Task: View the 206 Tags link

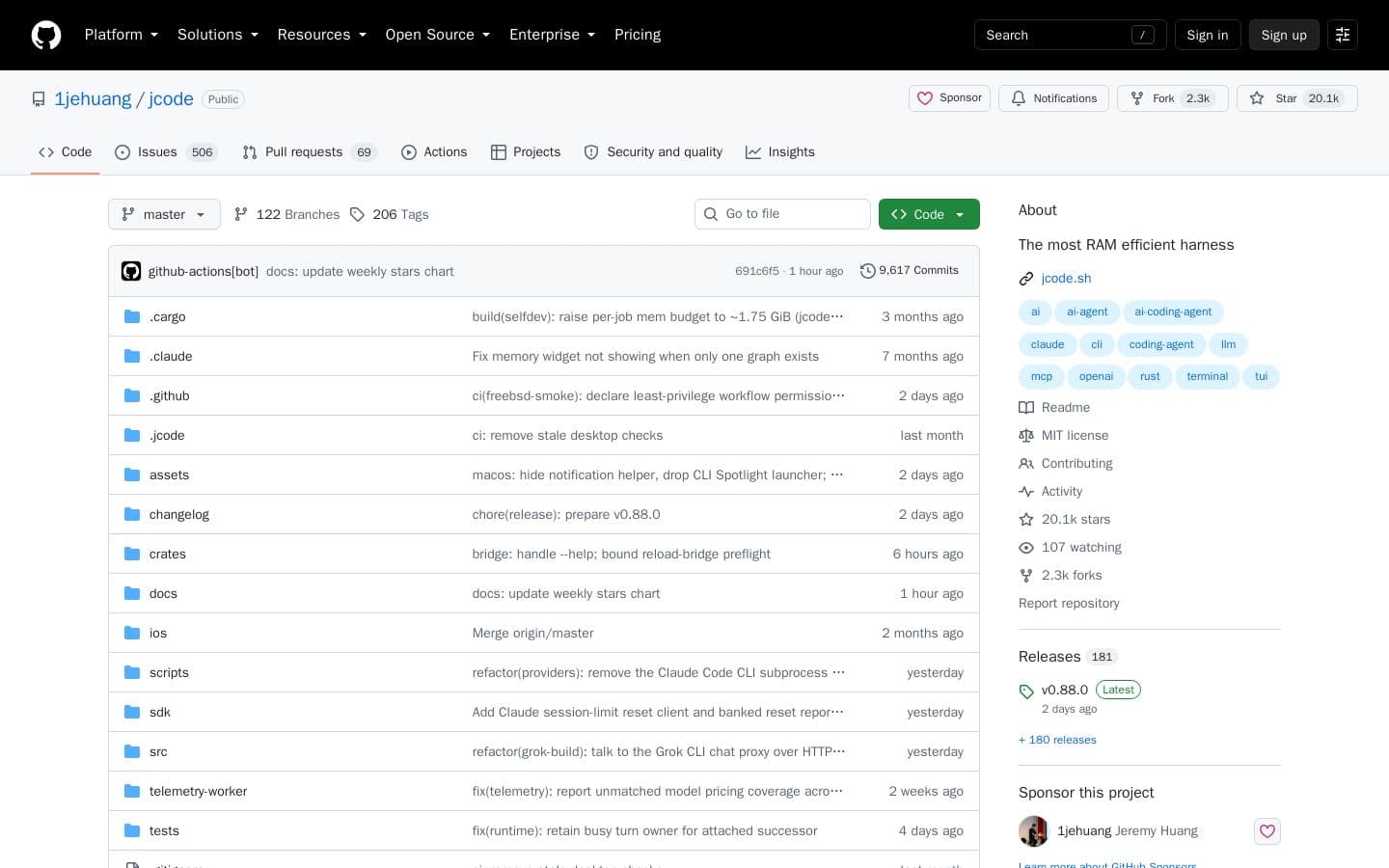Action: tap(389, 214)
